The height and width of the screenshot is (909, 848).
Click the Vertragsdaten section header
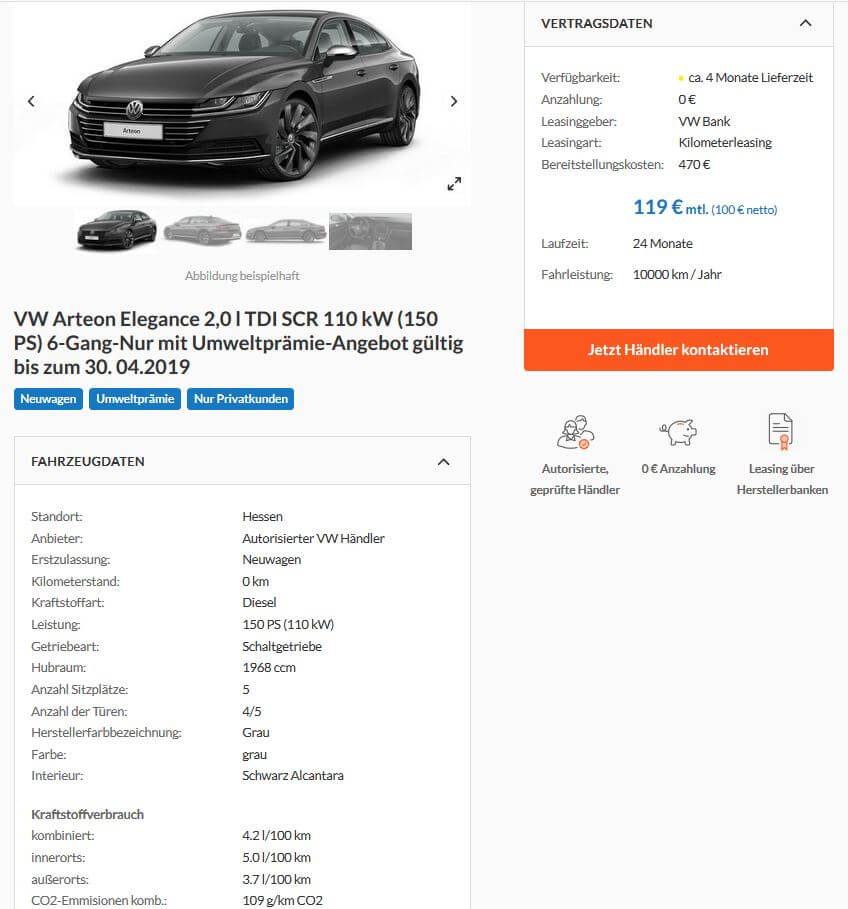click(679, 24)
